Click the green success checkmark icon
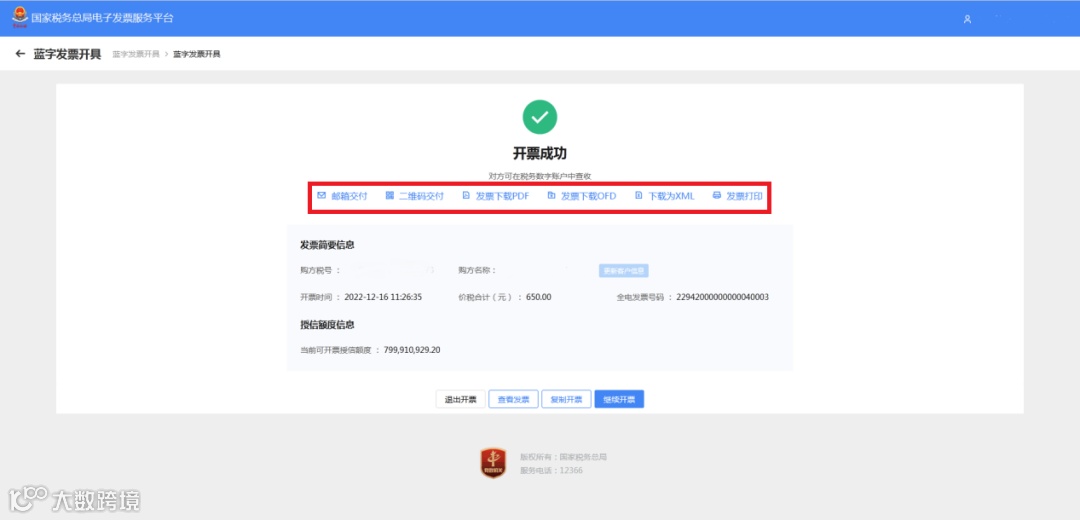The height and width of the screenshot is (520, 1080). 540,117
